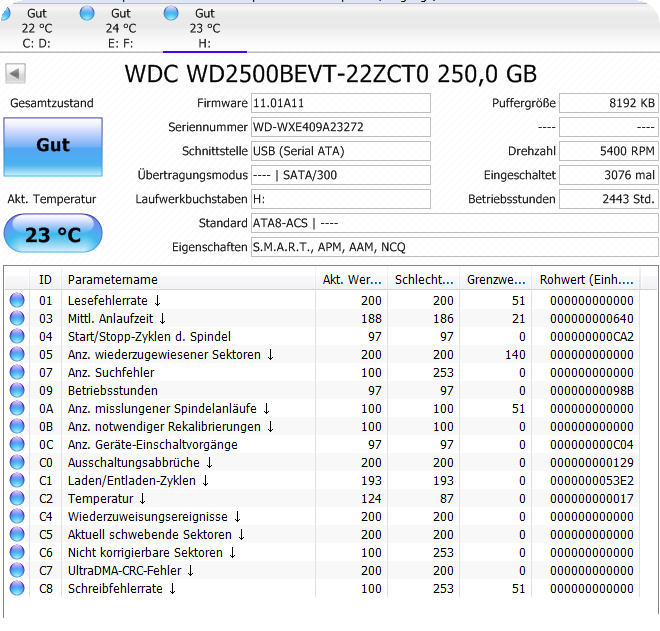Click raw value 000000000C04 of Geräte-Einschaltvorgänge

pos(592,445)
